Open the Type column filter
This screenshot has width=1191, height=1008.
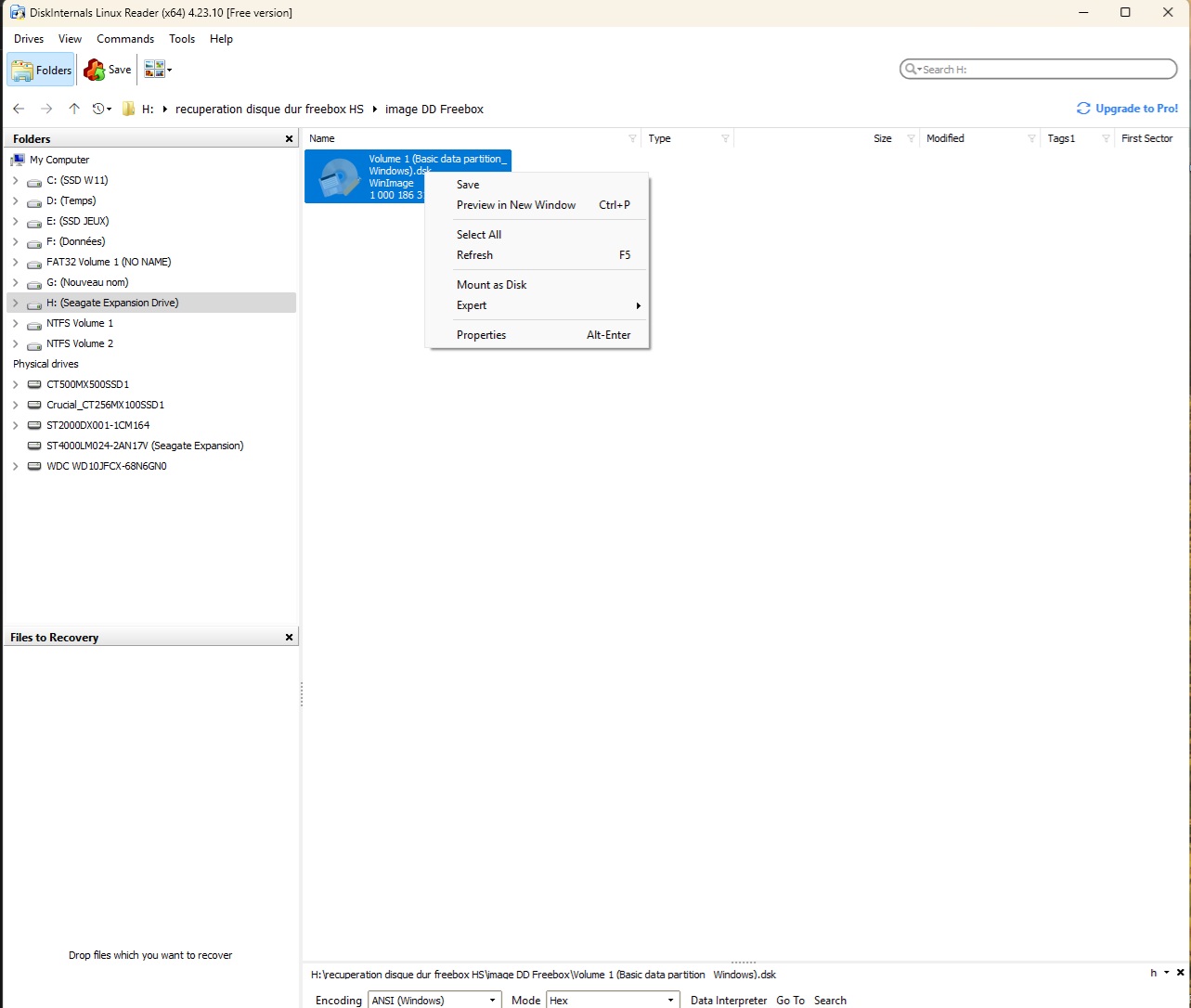click(x=725, y=138)
